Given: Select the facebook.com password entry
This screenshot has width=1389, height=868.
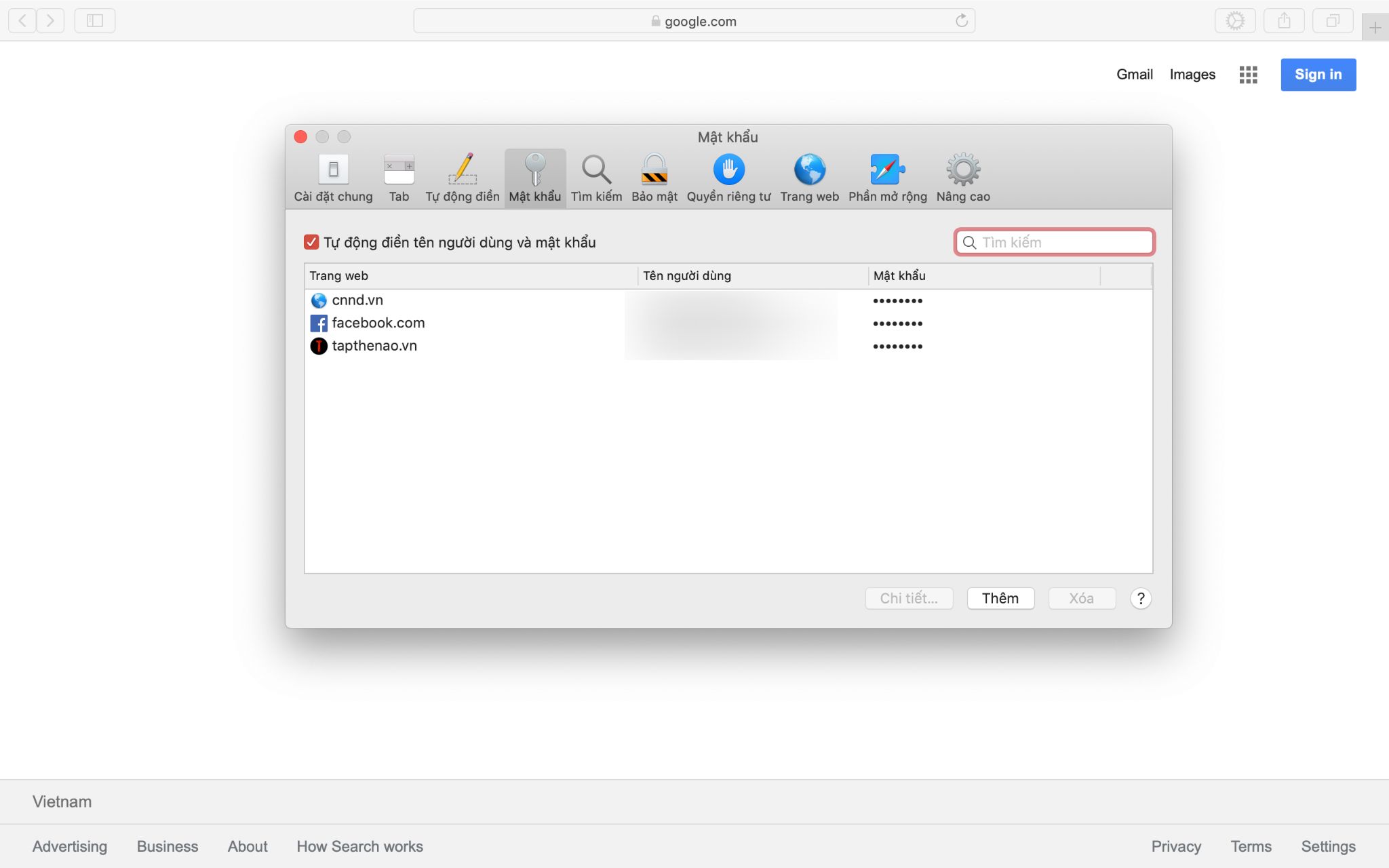Looking at the screenshot, I should coord(378,323).
